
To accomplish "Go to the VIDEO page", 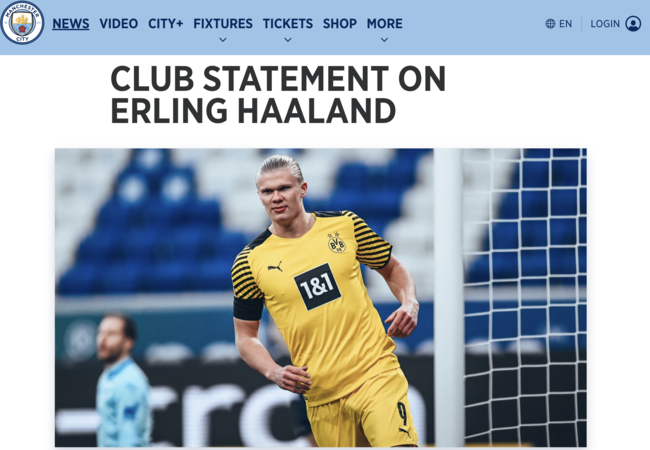I will (119, 24).
